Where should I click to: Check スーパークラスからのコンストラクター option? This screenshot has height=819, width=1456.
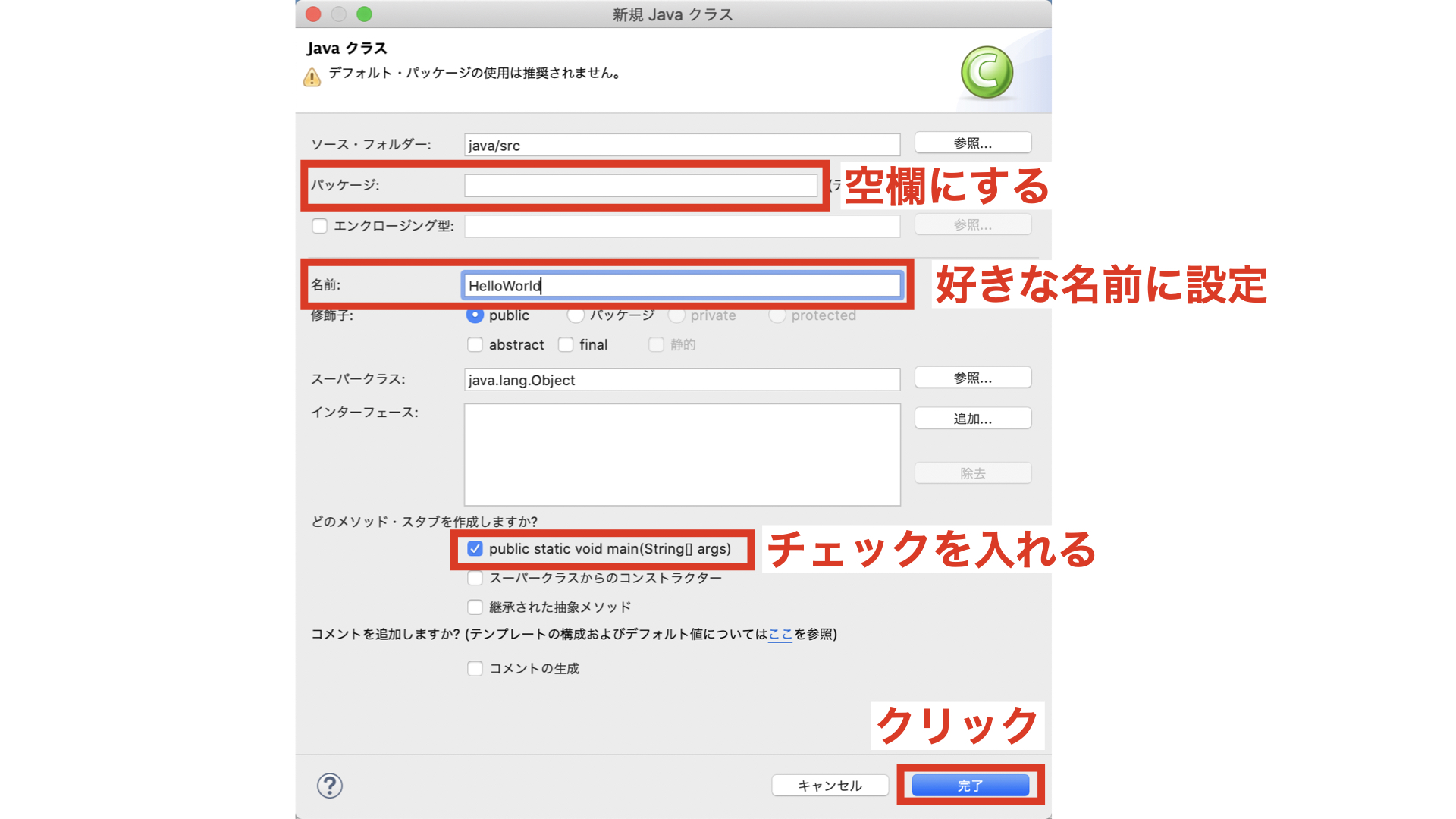(475, 578)
